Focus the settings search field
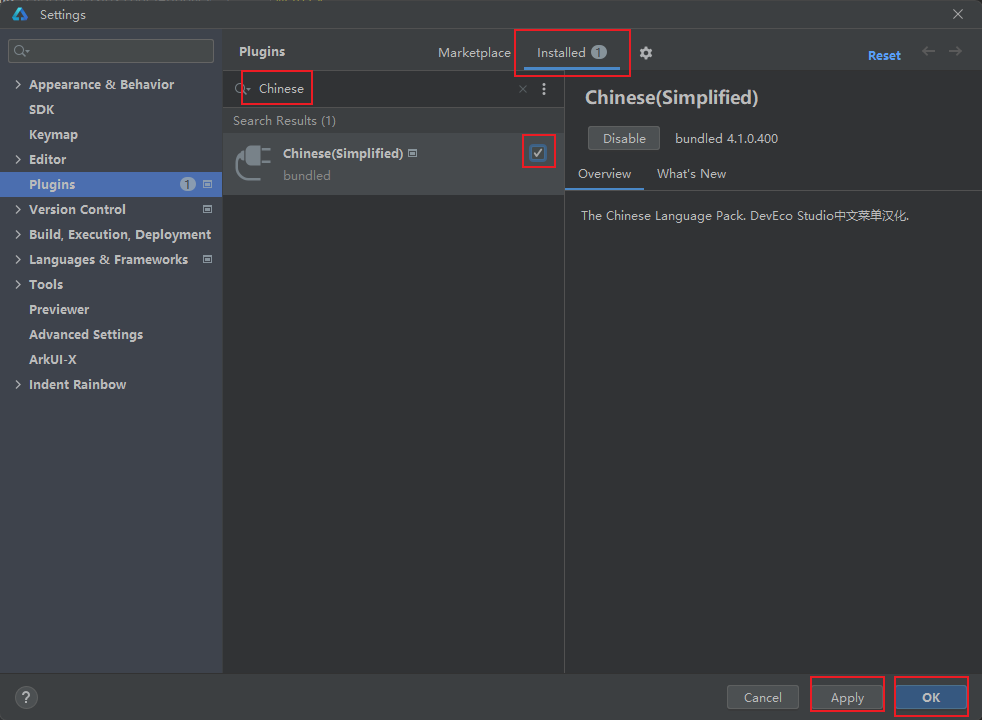Image resolution: width=982 pixels, height=720 pixels. click(x=111, y=51)
